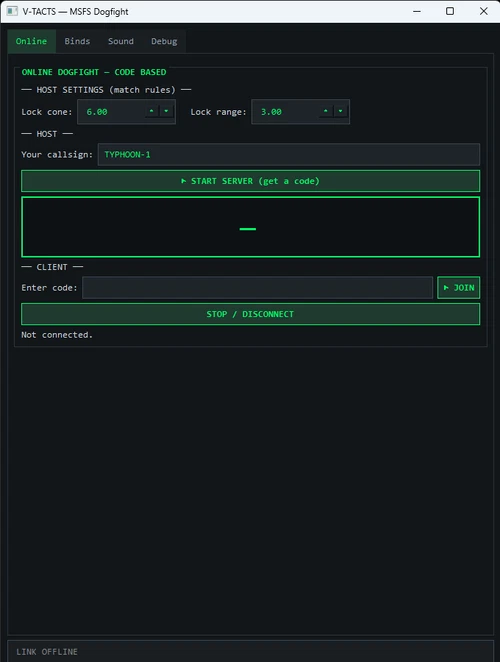
Task: Click the server code display box
Action: tap(250, 227)
